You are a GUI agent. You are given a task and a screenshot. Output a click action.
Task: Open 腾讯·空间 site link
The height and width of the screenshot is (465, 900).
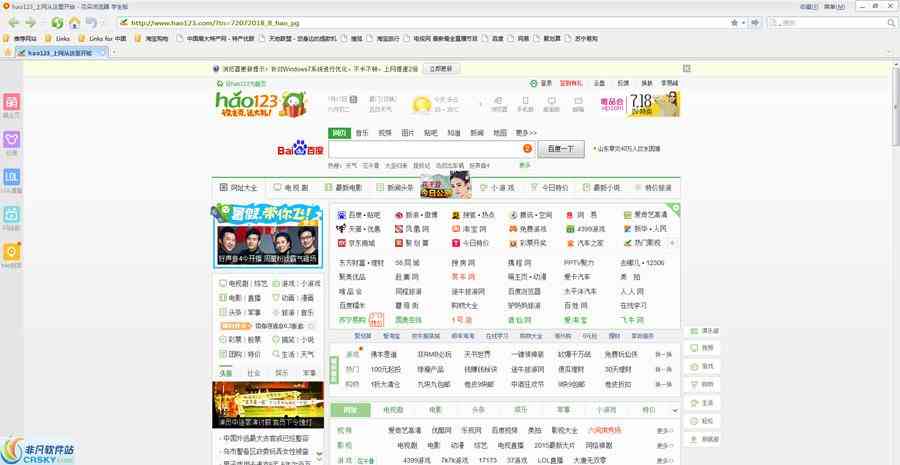click(x=530, y=215)
